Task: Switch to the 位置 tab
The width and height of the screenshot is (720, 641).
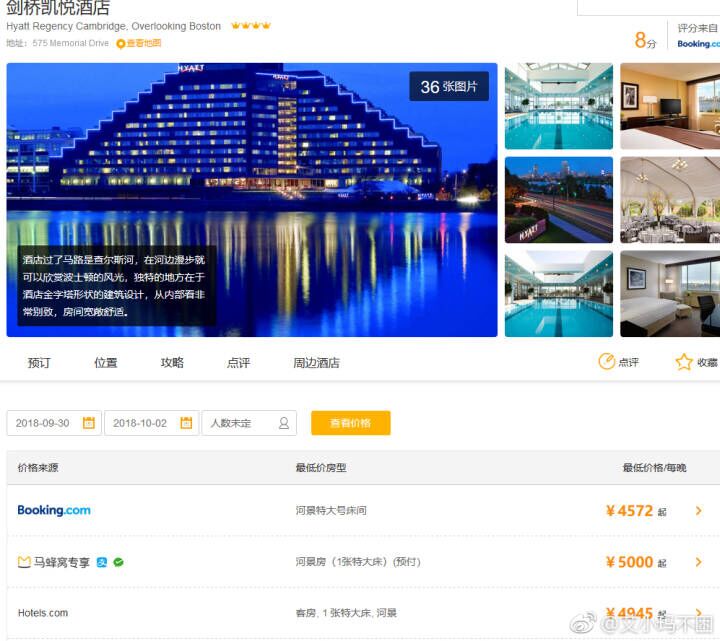Action: click(x=106, y=363)
